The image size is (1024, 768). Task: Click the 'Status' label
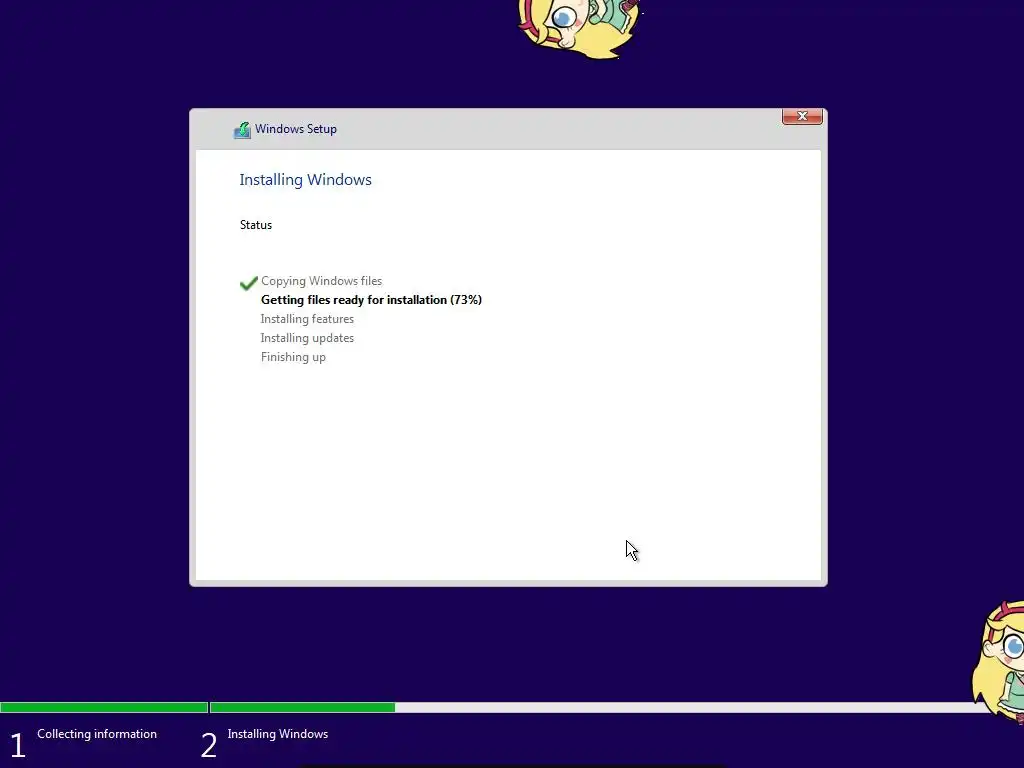click(255, 225)
